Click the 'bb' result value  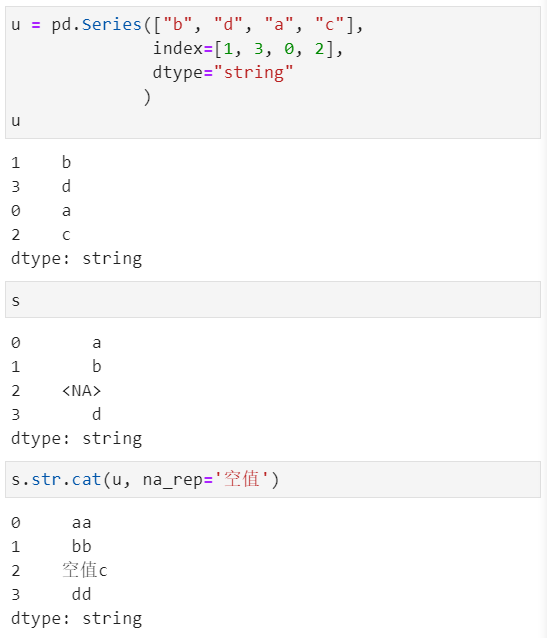(81, 546)
